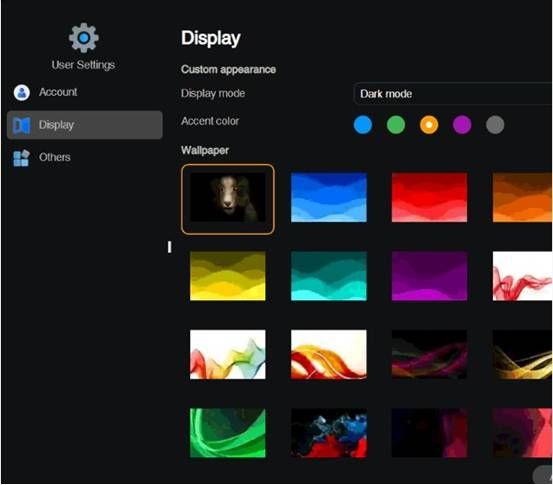Image resolution: width=553 pixels, height=485 pixels.
Task: Click the User Settings gear icon
Action: point(84,38)
